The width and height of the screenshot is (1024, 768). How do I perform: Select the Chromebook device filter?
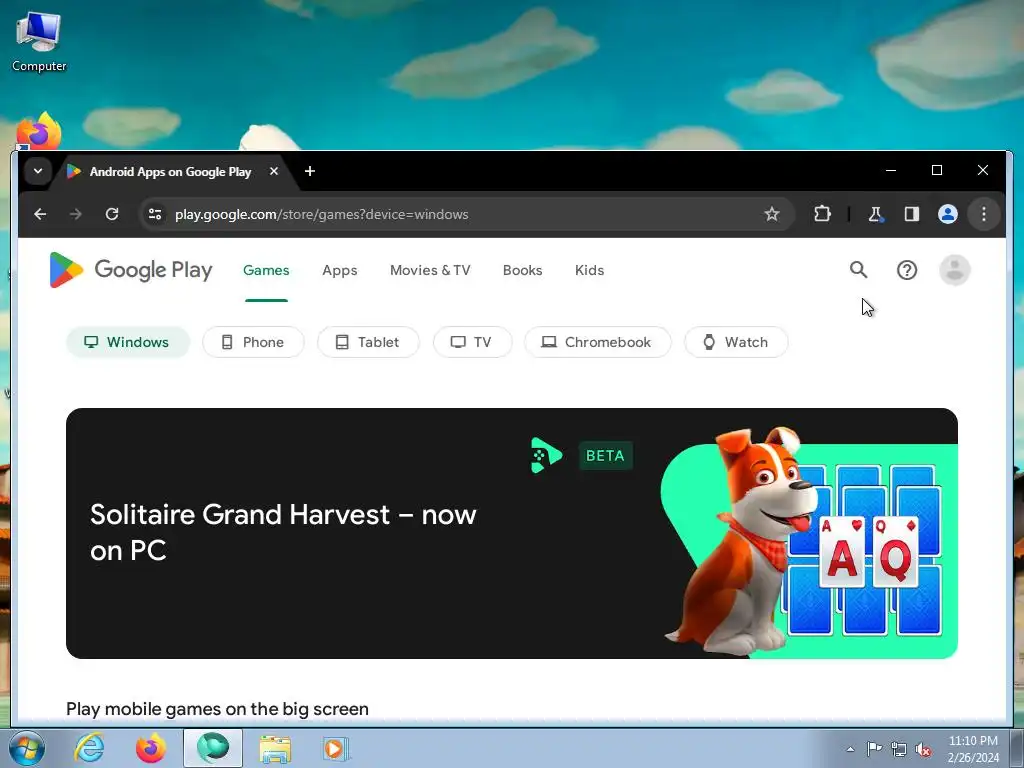click(598, 342)
